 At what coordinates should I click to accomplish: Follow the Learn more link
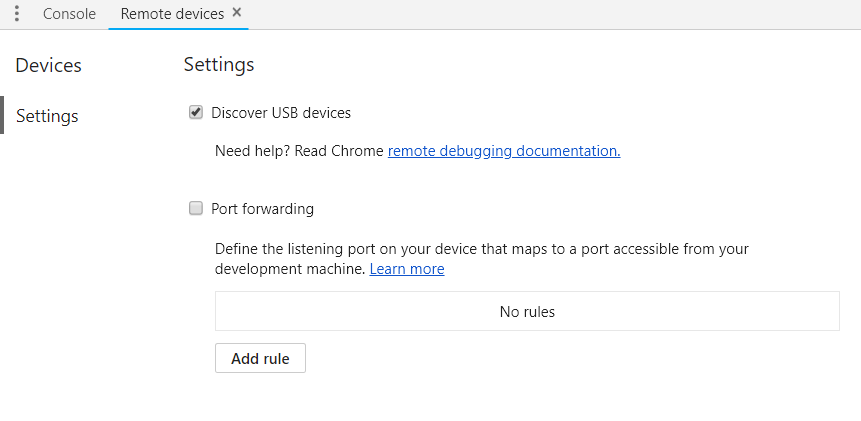pyautogui.click(x=407, y=269)
